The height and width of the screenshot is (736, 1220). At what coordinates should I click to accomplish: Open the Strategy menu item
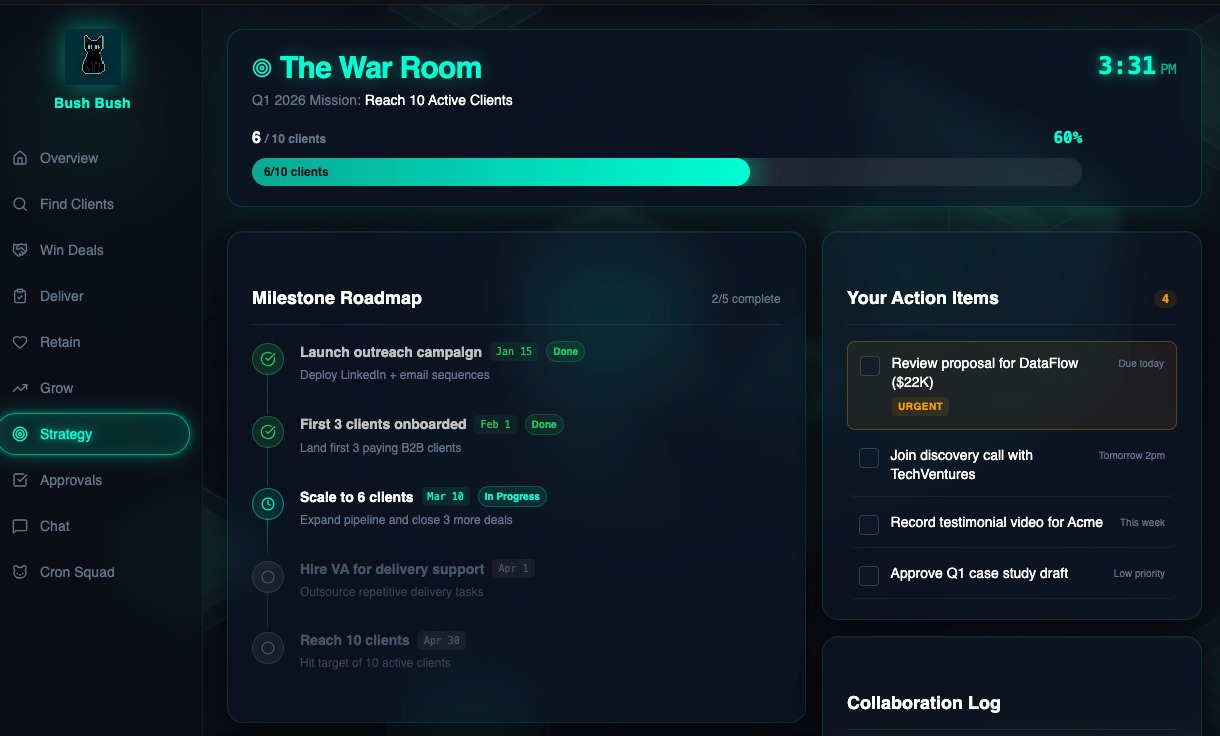click(95, 434)
